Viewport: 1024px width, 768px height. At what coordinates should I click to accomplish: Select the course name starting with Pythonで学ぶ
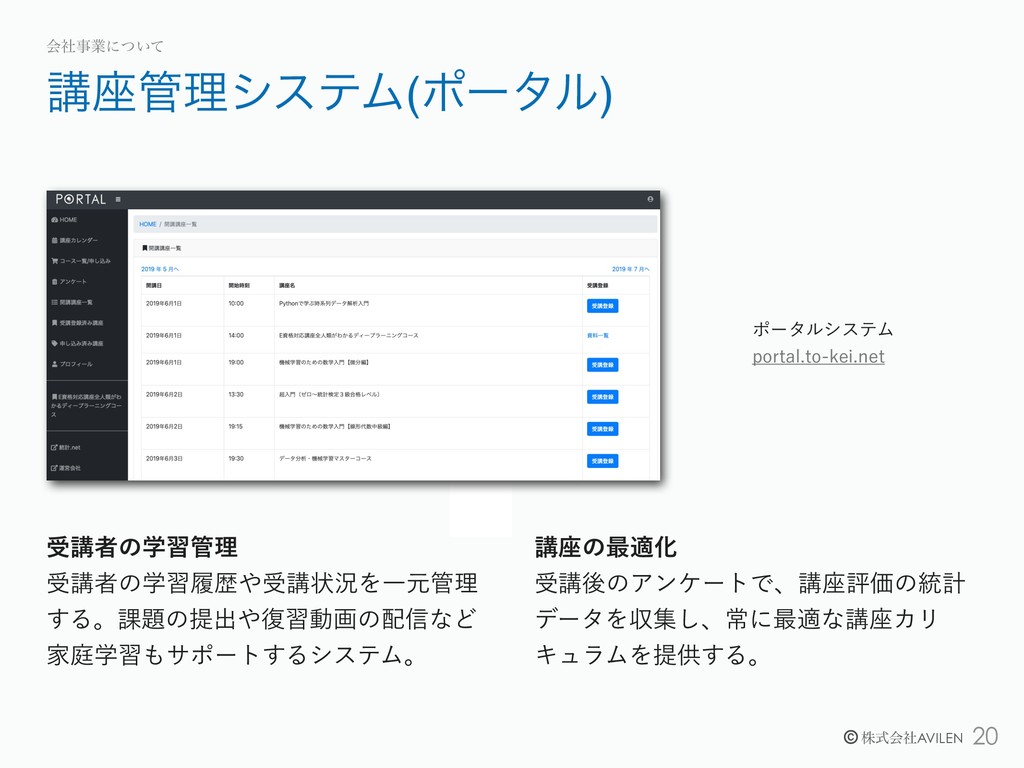coord(324,304)
